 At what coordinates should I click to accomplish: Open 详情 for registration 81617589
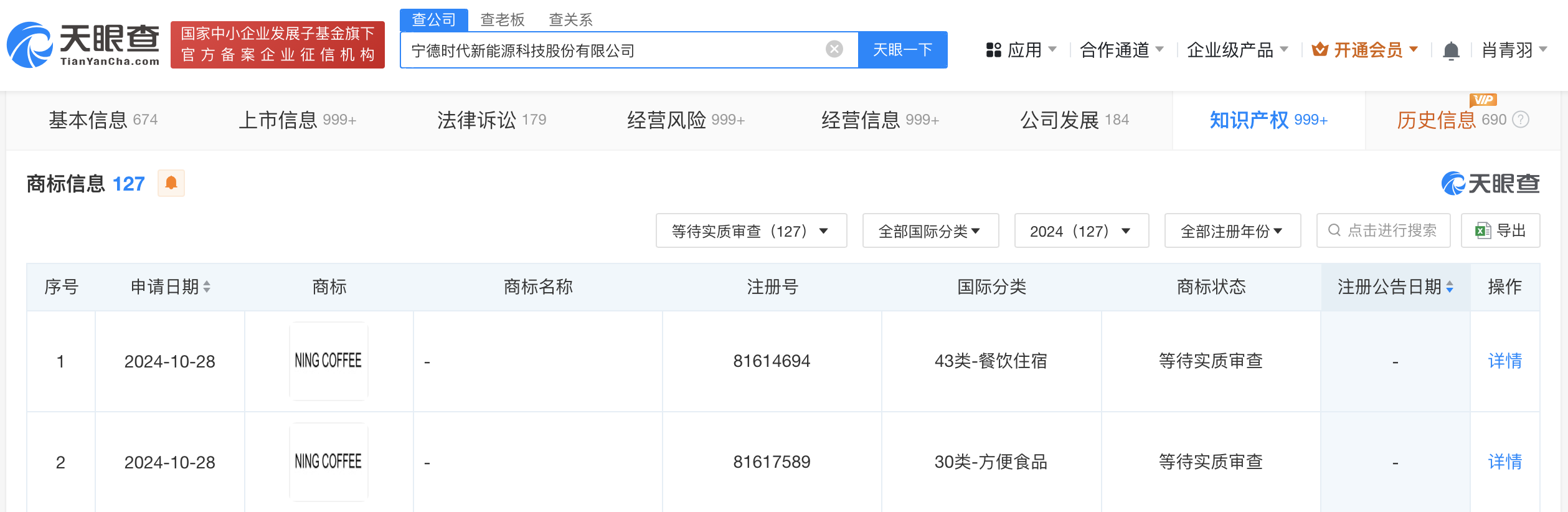click(x=1505, y=462)
